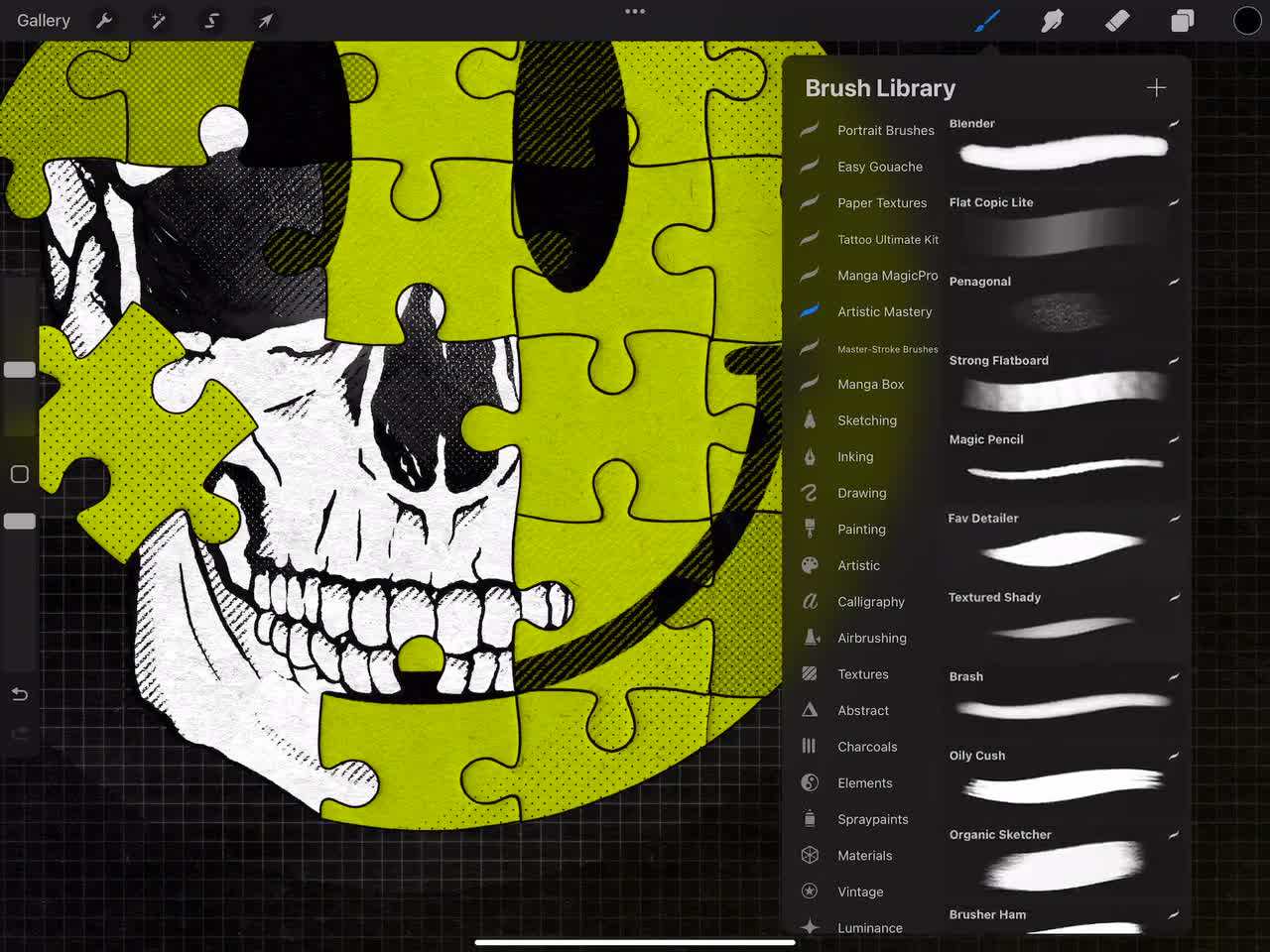Viewport: 1270px width, 952px height.
Task: Choose the Flat Copic Lite brush
Action: point(1065,226)
